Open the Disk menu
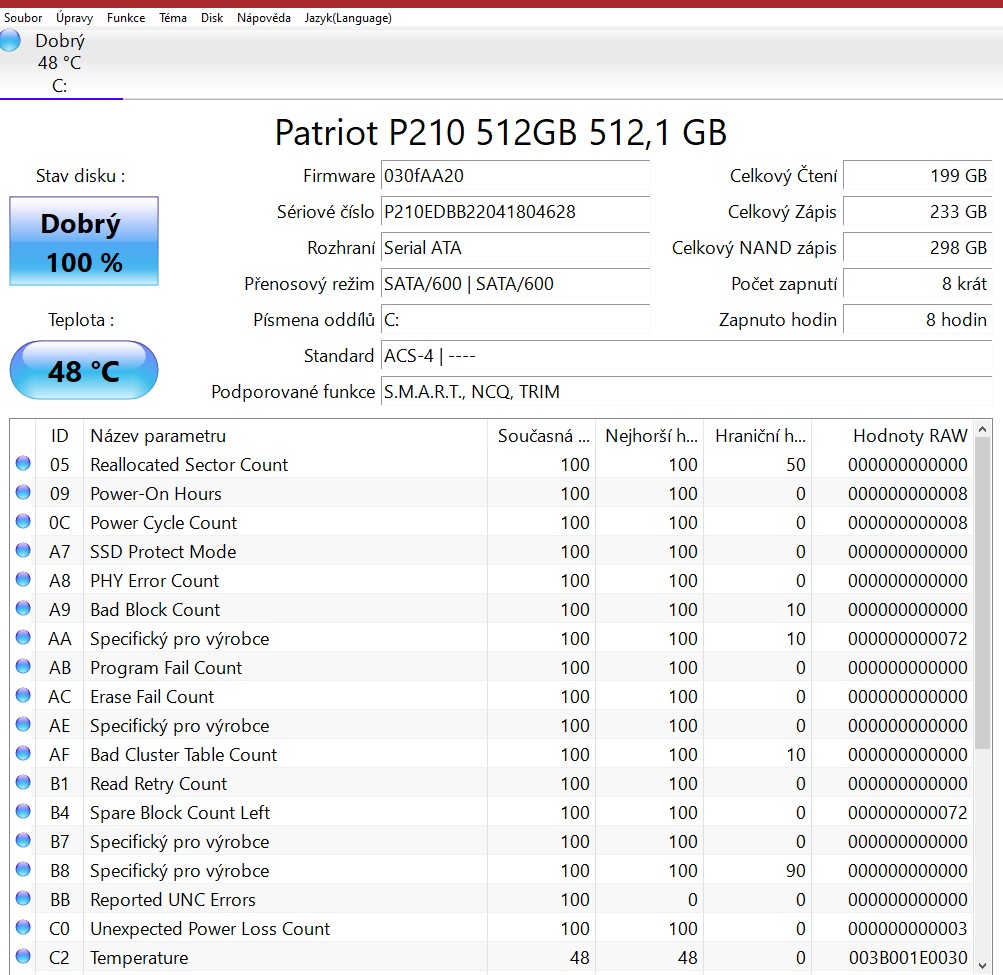Image resolution: width=1003 pixels, height=975 pixels. point(212,18)
